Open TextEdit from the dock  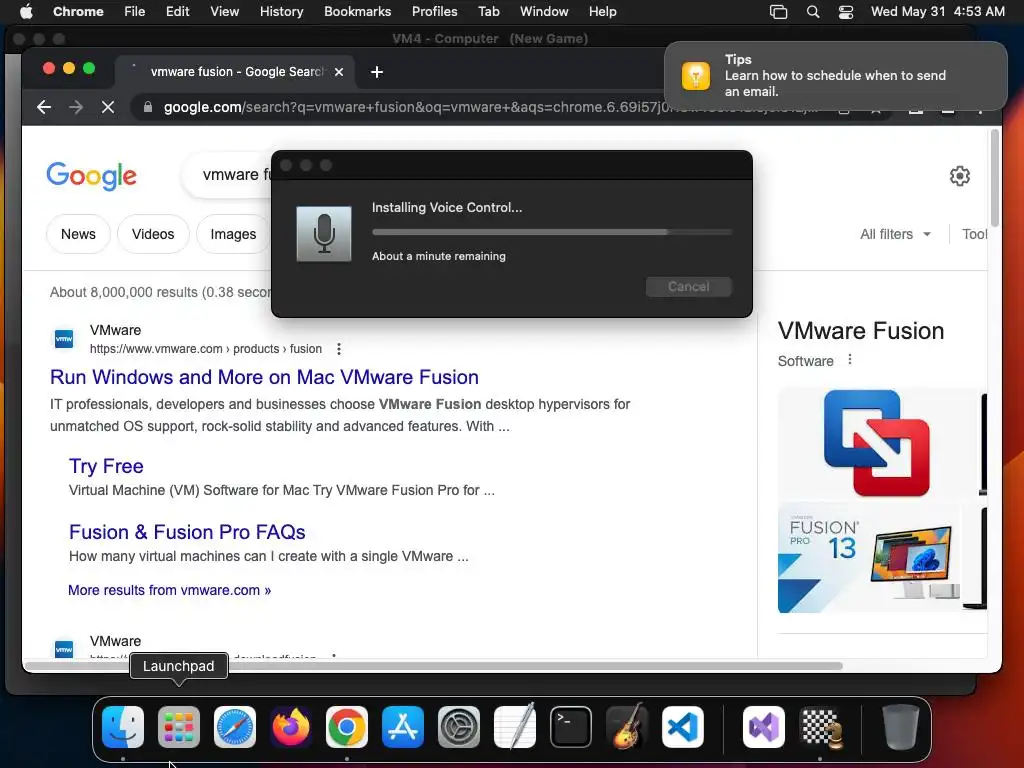click(x=515, y=727)
